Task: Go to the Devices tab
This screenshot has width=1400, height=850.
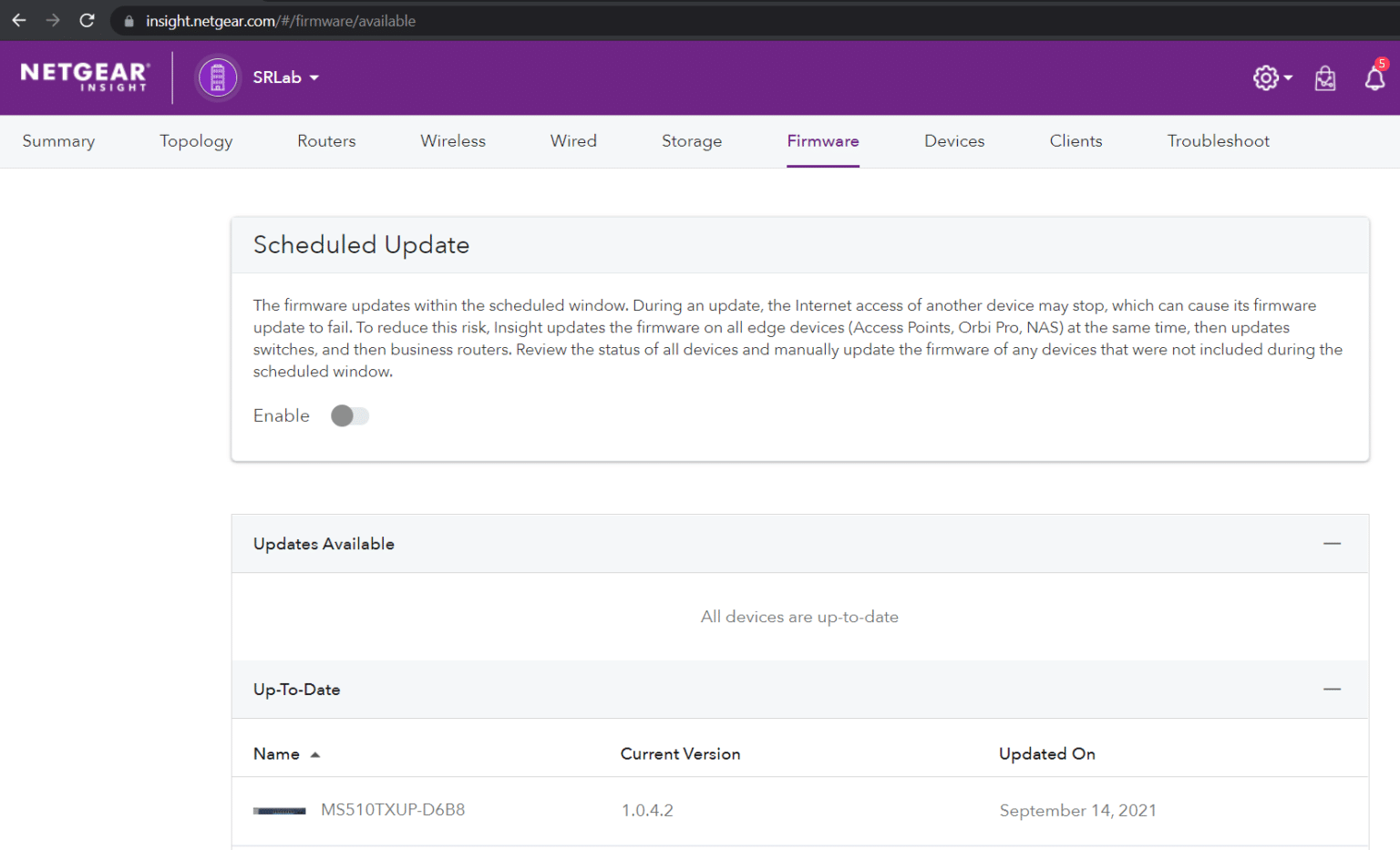Action: pyautogui.click(x=954, y=141)
